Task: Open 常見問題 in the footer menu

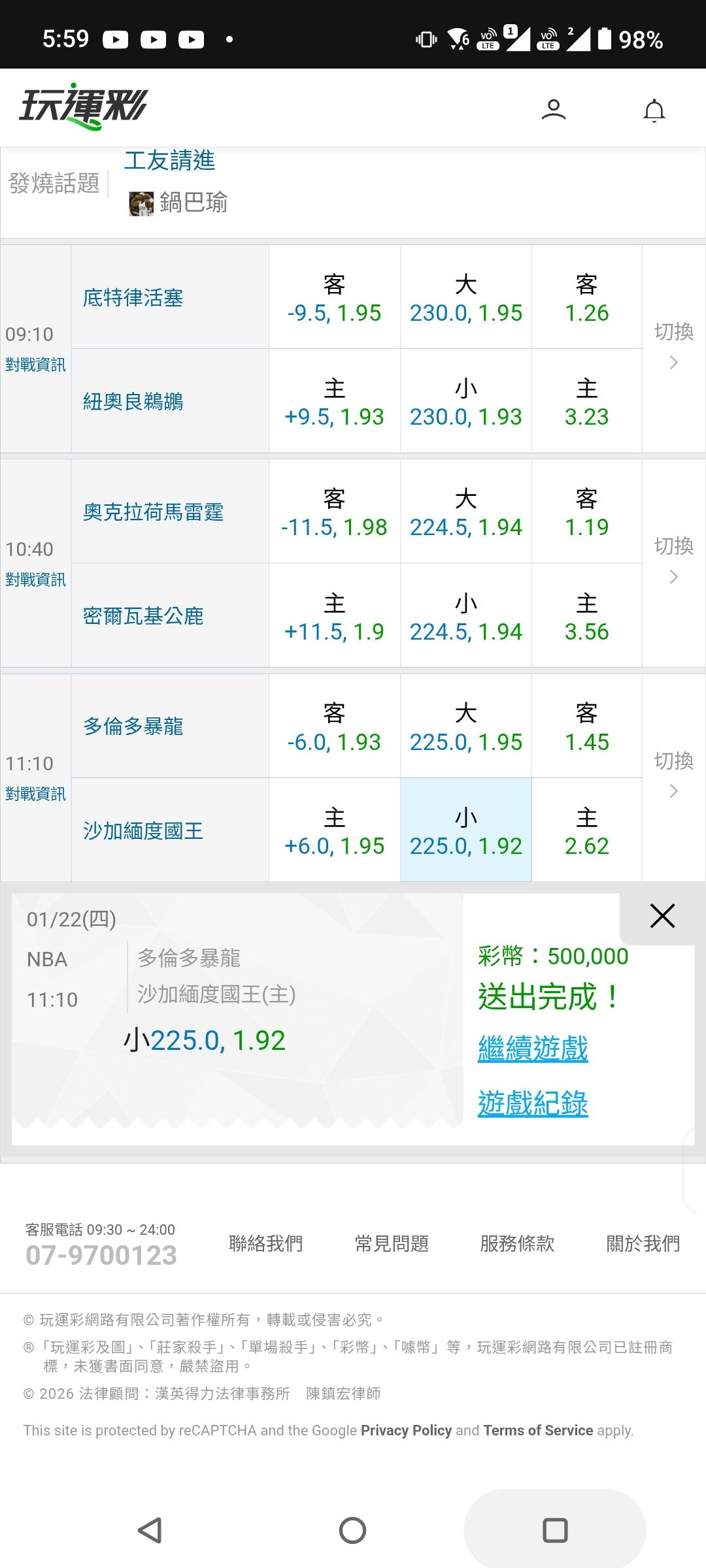Action: (x=392, y=1243)
